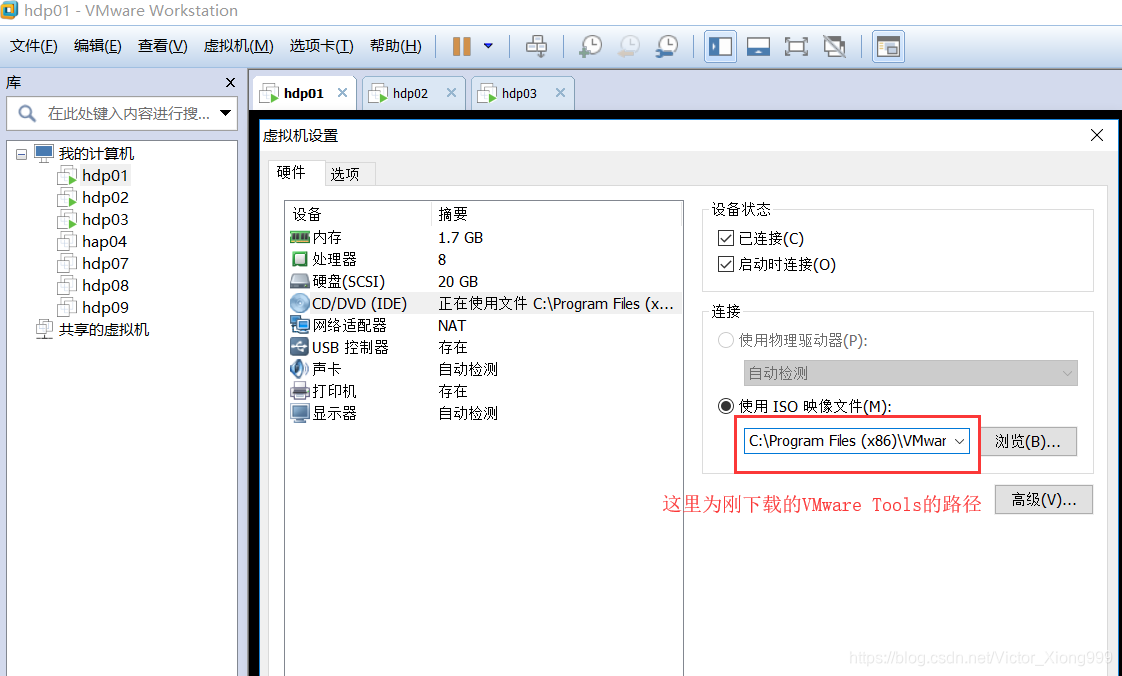Image resolution: width=1122 pixels, height=676 pixels.
Task: Click the send Ctrl+Alt+Del toolbar icon
Action: point(536,46)
